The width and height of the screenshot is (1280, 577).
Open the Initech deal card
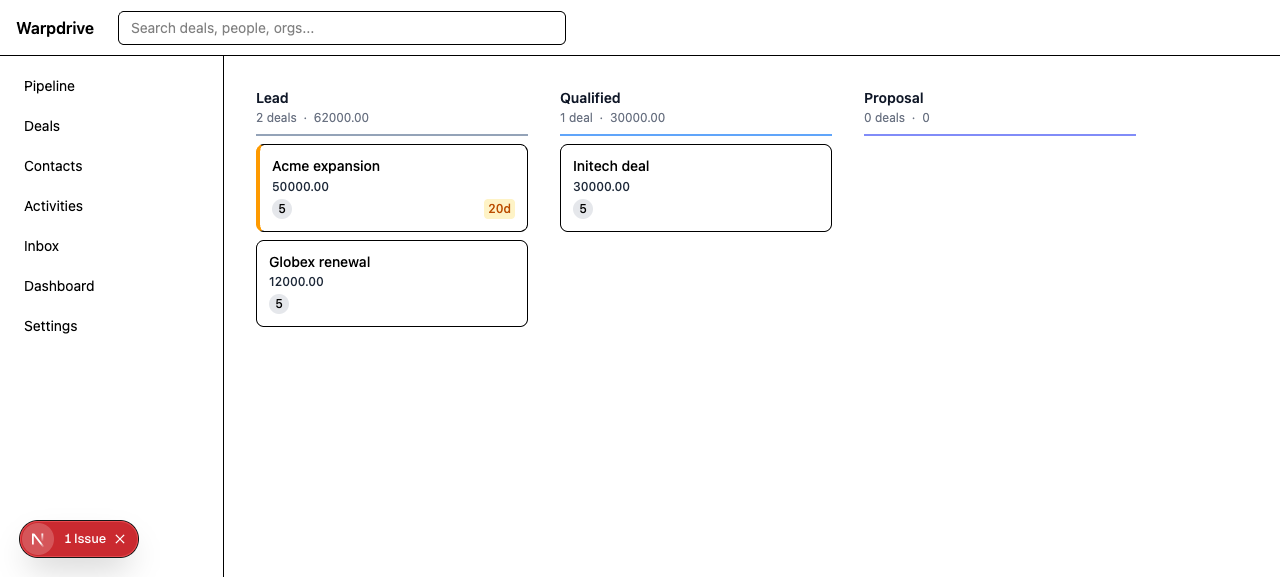tap(696, 188)
